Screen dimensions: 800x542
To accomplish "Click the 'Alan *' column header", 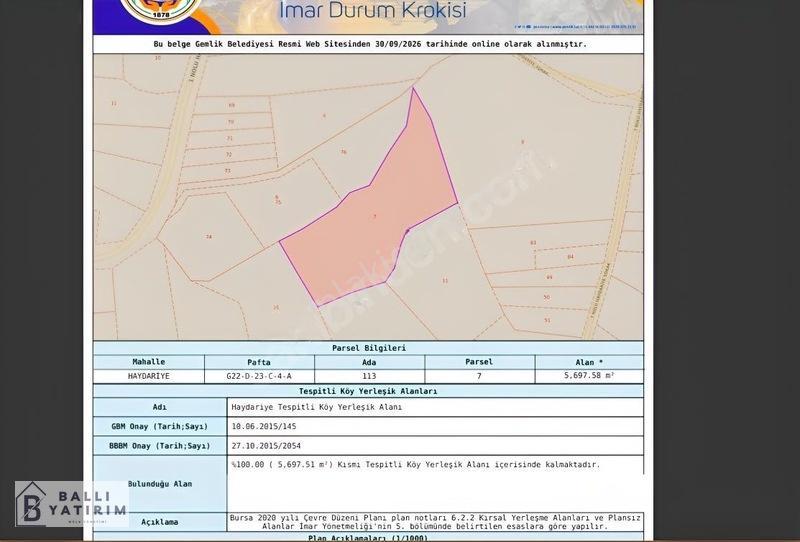I will 589,362.
